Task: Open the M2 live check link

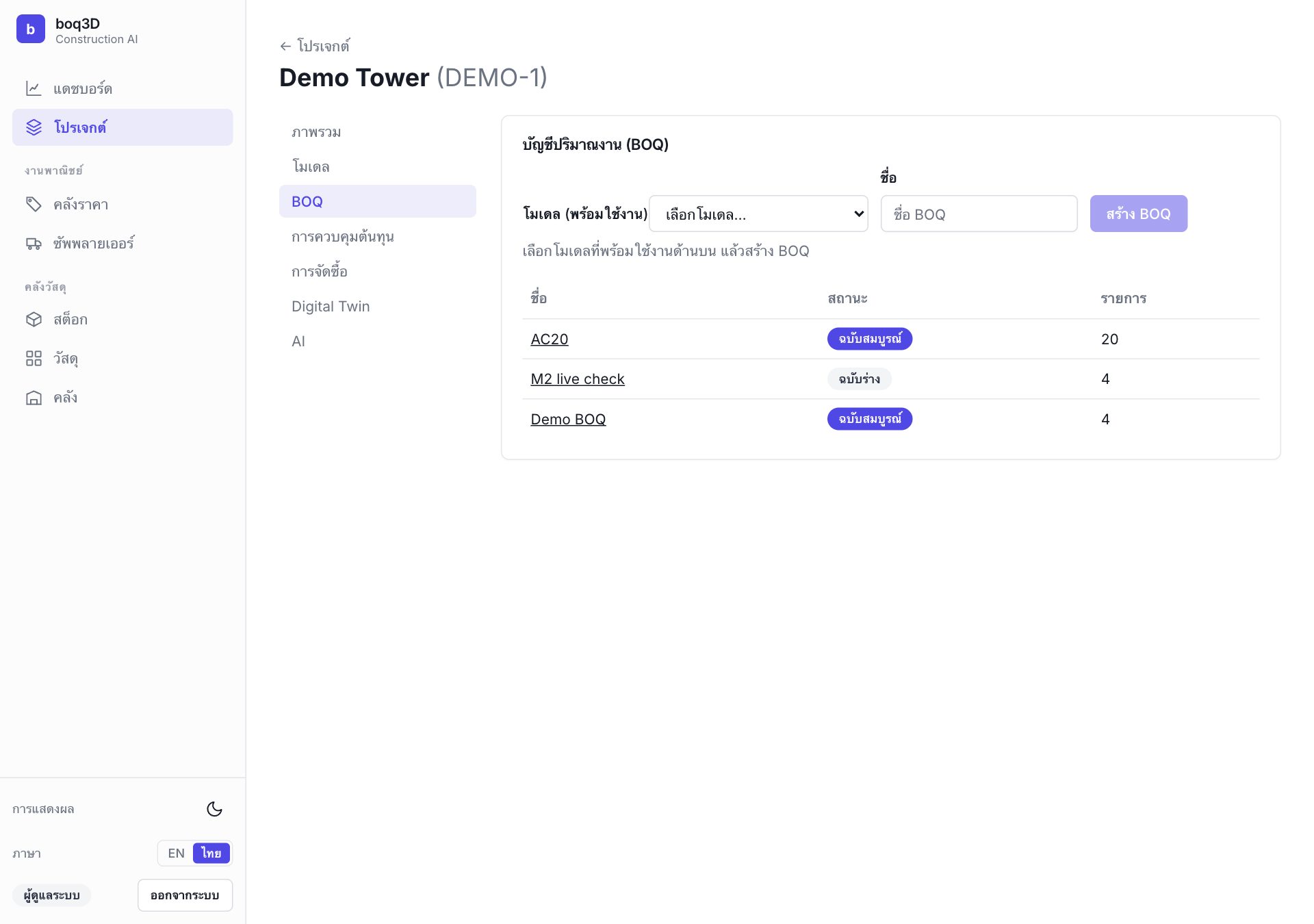Action: (577, 378)
